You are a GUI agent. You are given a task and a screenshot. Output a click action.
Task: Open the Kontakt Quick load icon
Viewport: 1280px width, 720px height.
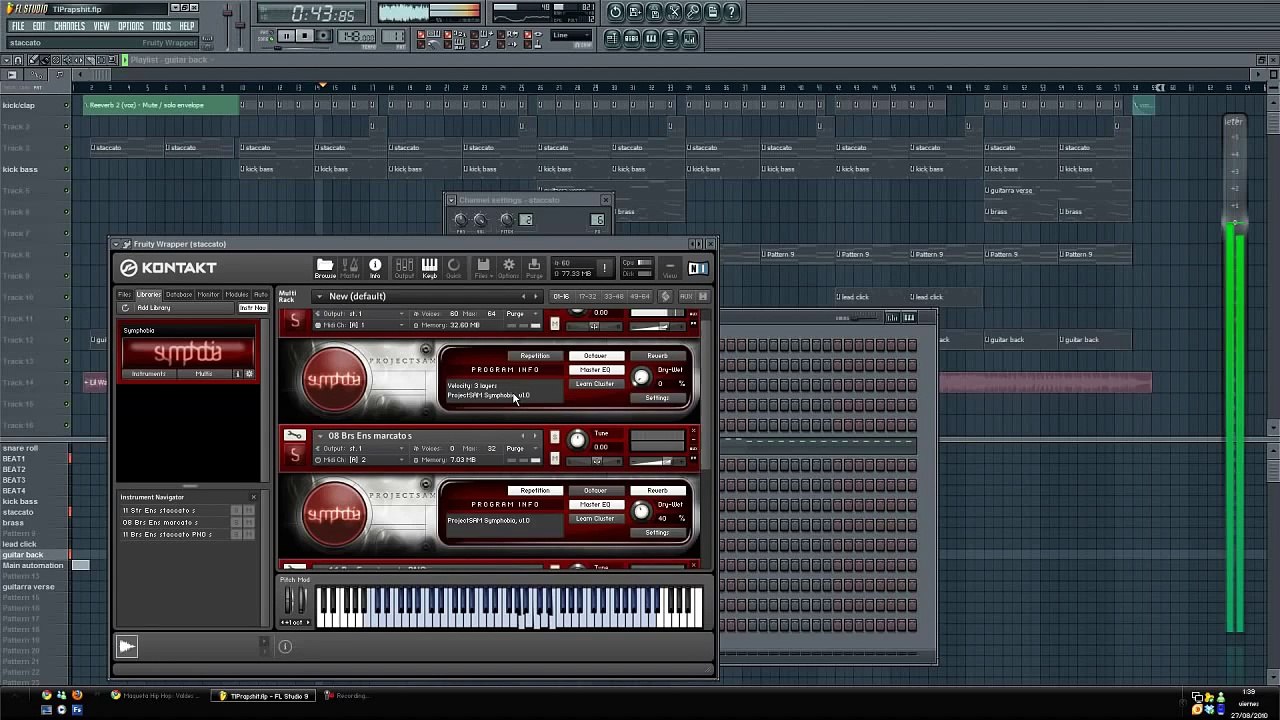(454, 268)
